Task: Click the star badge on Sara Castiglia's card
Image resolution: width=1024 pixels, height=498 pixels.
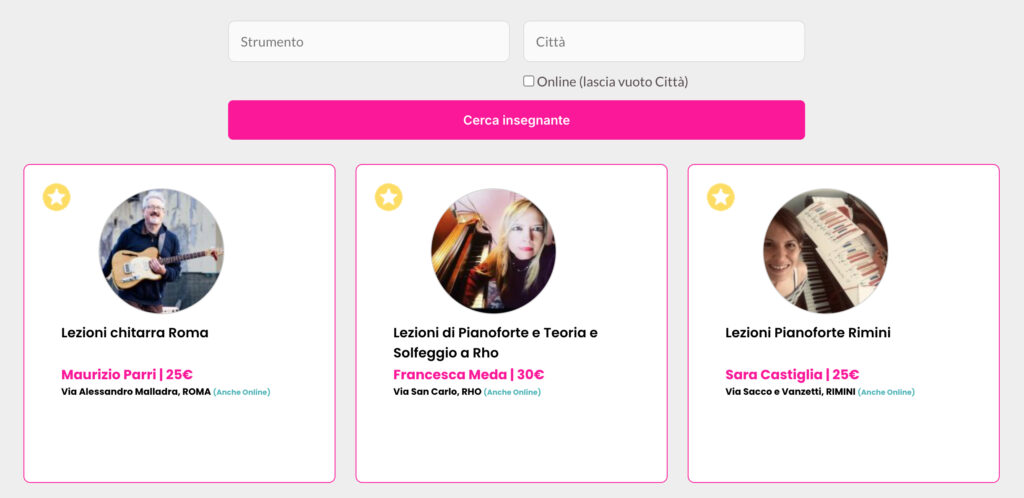Action: pos(721,197)
